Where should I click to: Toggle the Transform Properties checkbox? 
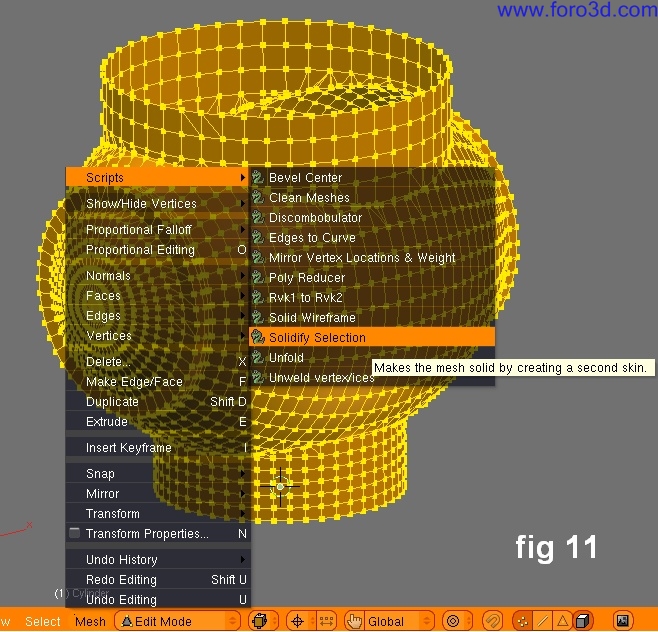(x=75, y=533)
